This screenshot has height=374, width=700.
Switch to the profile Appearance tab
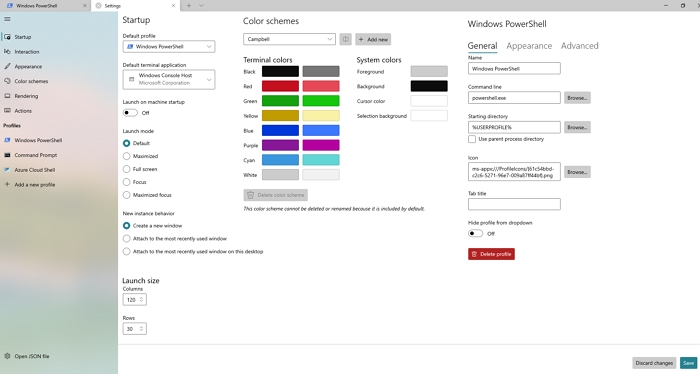529,46
